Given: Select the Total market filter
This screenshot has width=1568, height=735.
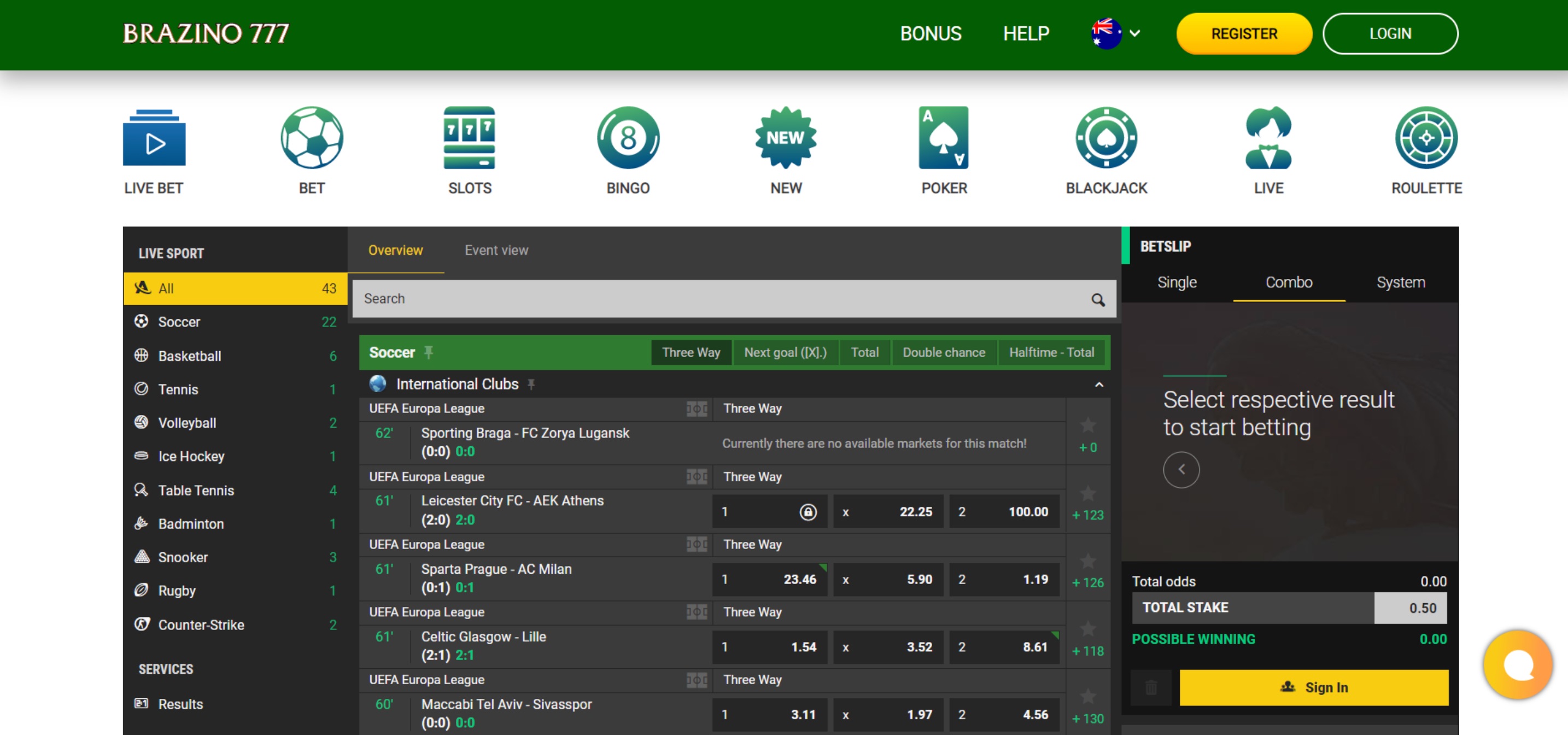Looking at the screenshot, I should coord(864,353).
